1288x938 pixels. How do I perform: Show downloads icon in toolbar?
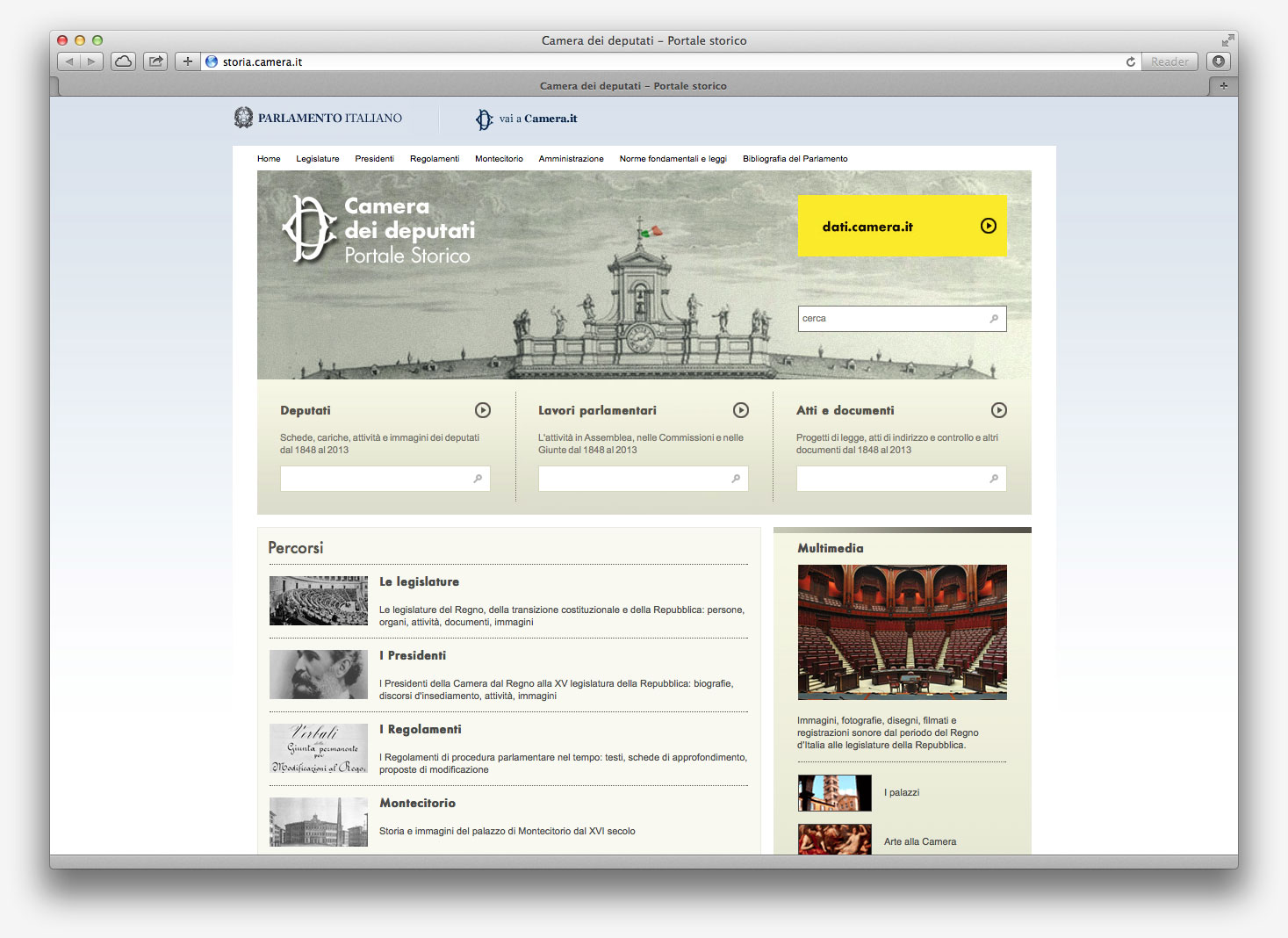pyautogui.click(x=1219, y=61)
